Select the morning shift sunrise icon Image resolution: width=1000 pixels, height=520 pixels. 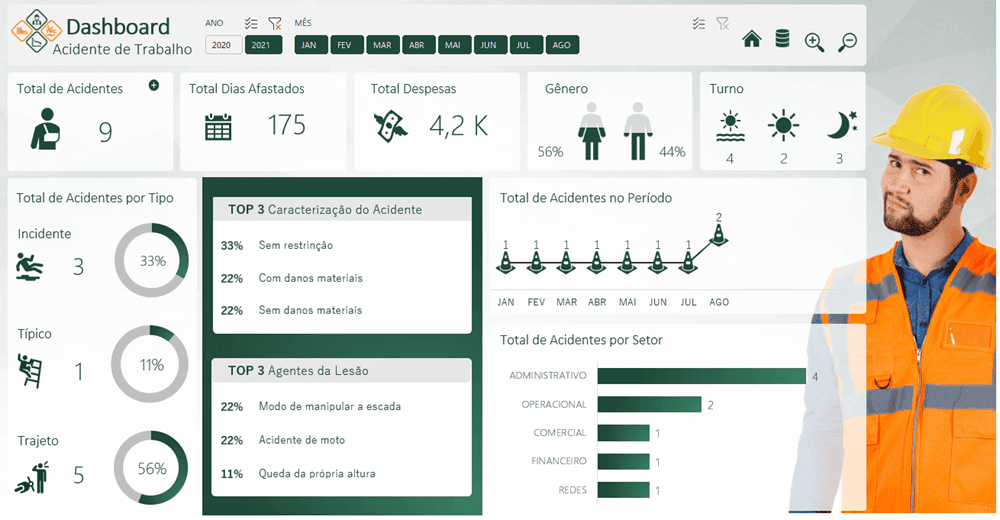click(730, 126)
